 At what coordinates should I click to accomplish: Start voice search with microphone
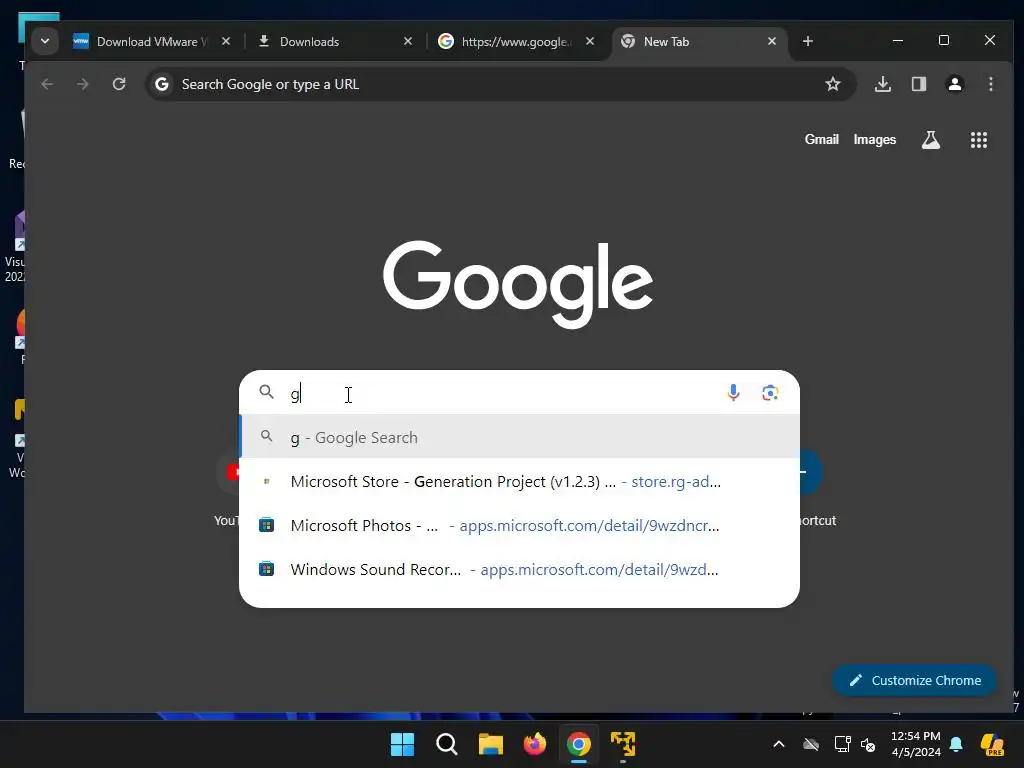(733, 392)
